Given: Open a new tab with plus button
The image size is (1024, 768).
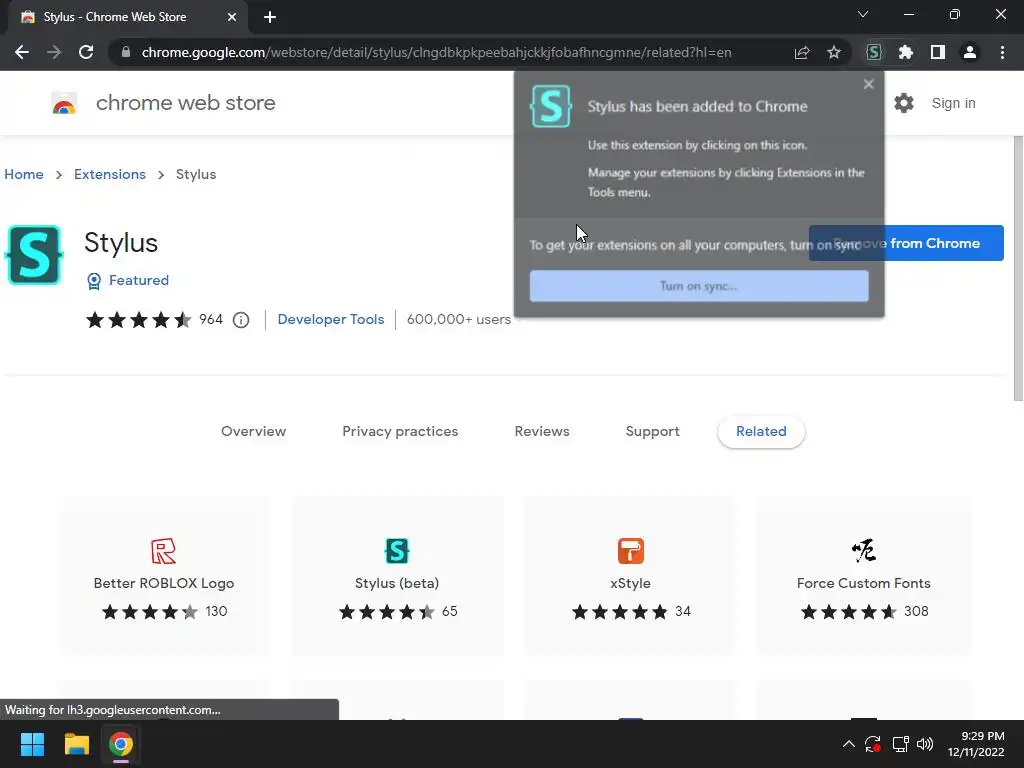Looking at the screenshot, I should click(x=270, y=17).
